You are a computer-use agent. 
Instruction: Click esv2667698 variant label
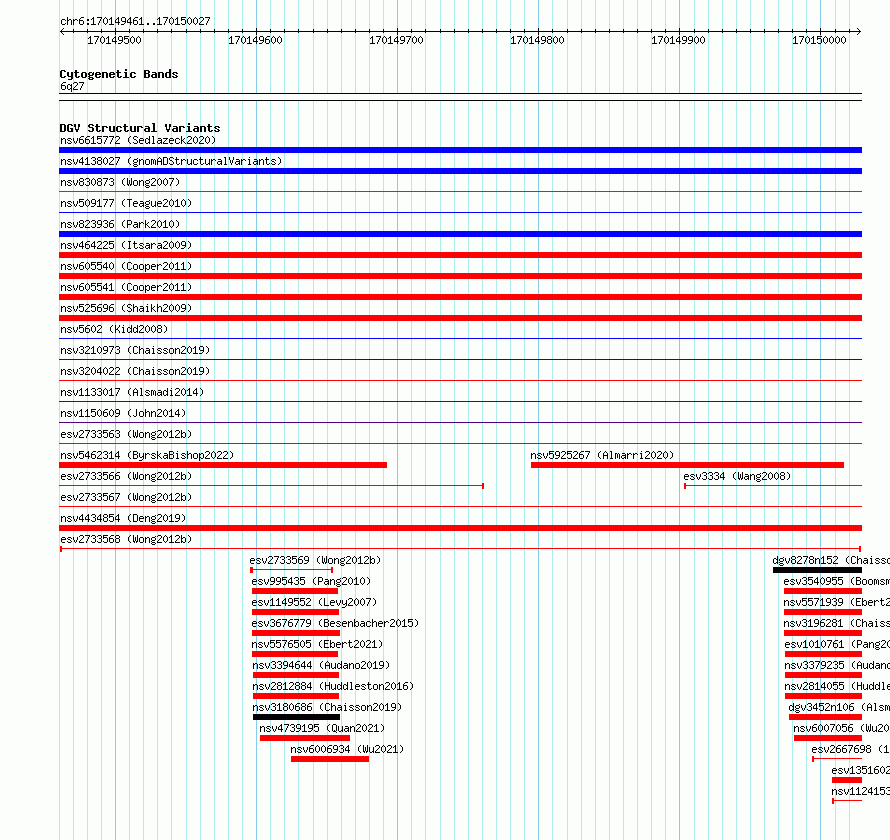[850, 749]
